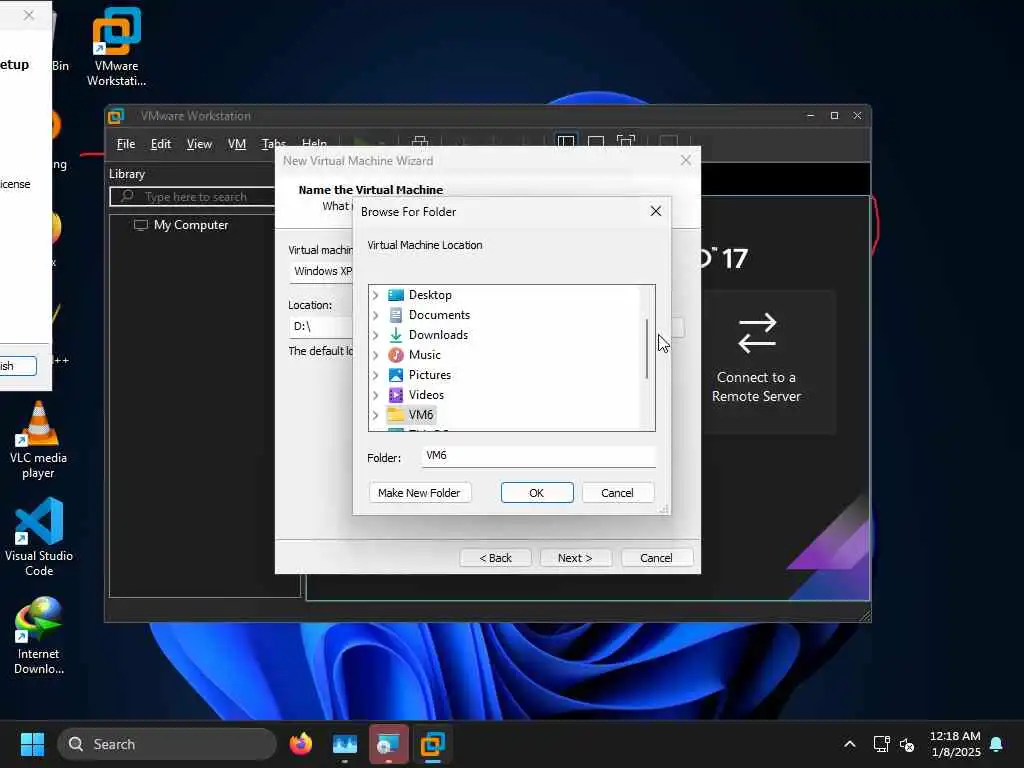Select the VM6 folder icon in the tree
Viewport: 1024px width, 768px height.
point(396,415)
